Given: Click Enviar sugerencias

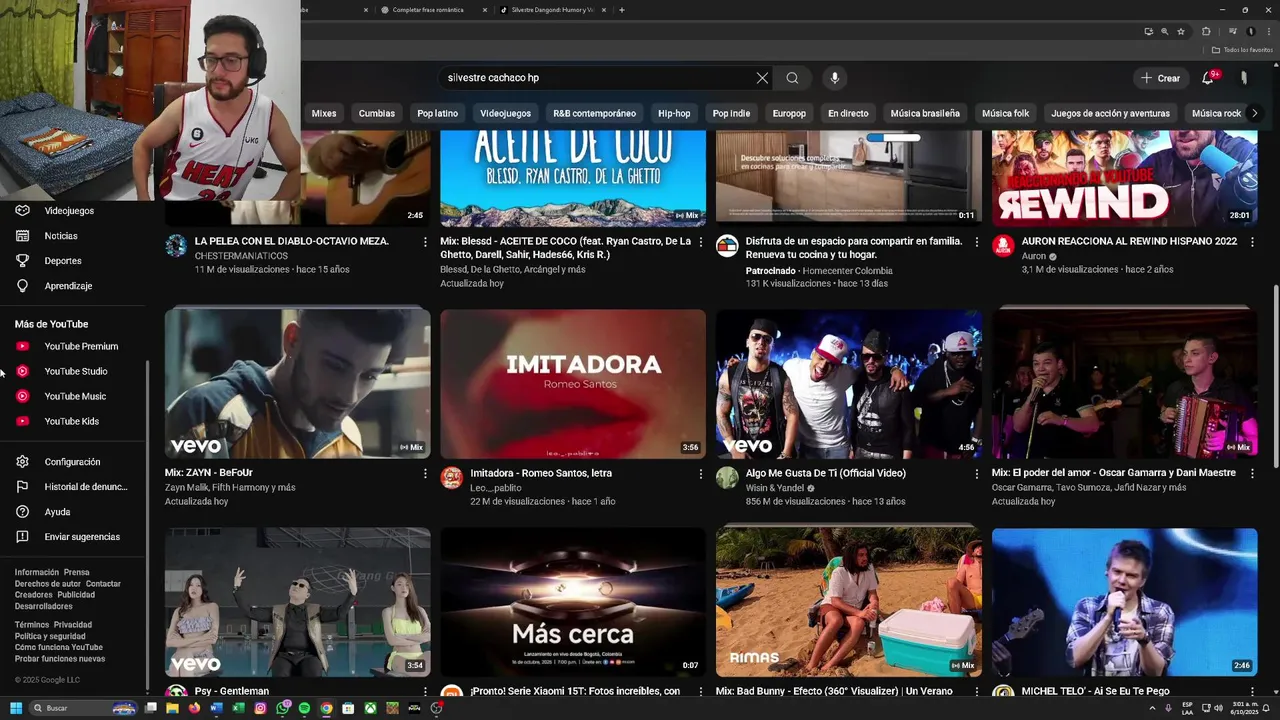Looking at the screenshot, I should (x=82, y=537).
